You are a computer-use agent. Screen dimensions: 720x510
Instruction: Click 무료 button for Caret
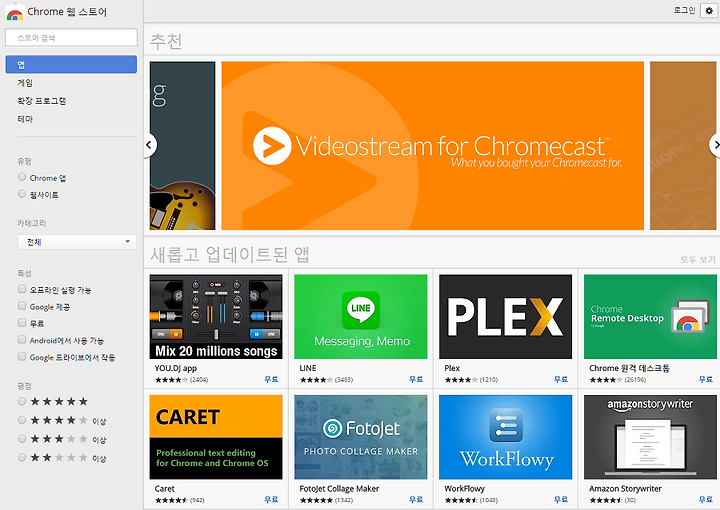pyautogui.click(x=271, y=499)
